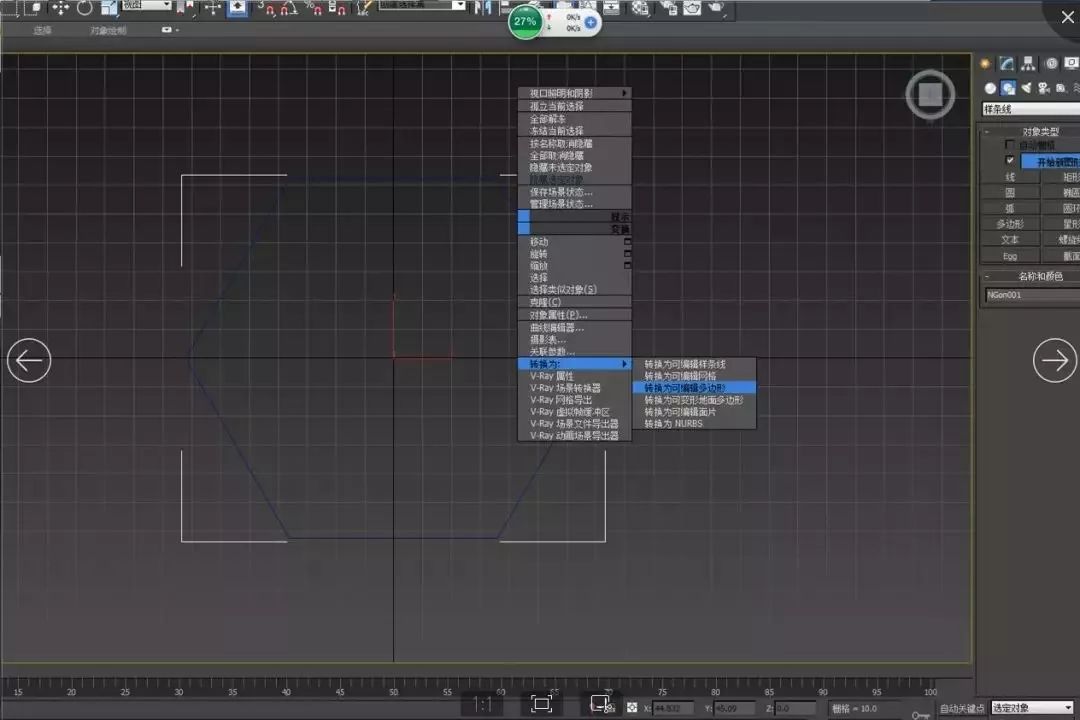The width and height of the screenshot is (1080, 720).
Task: Choose 转换为 NURBS in submenu
Action: click(694, 424)
